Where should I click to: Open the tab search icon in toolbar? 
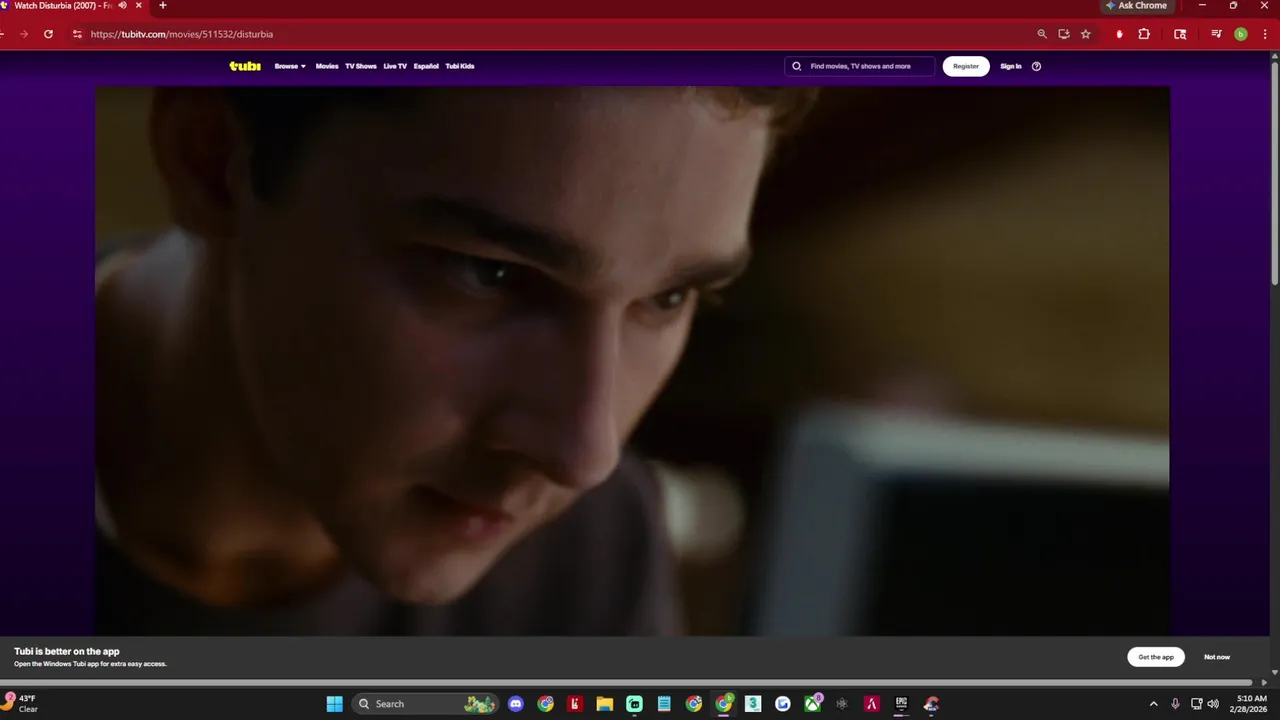1180,34
